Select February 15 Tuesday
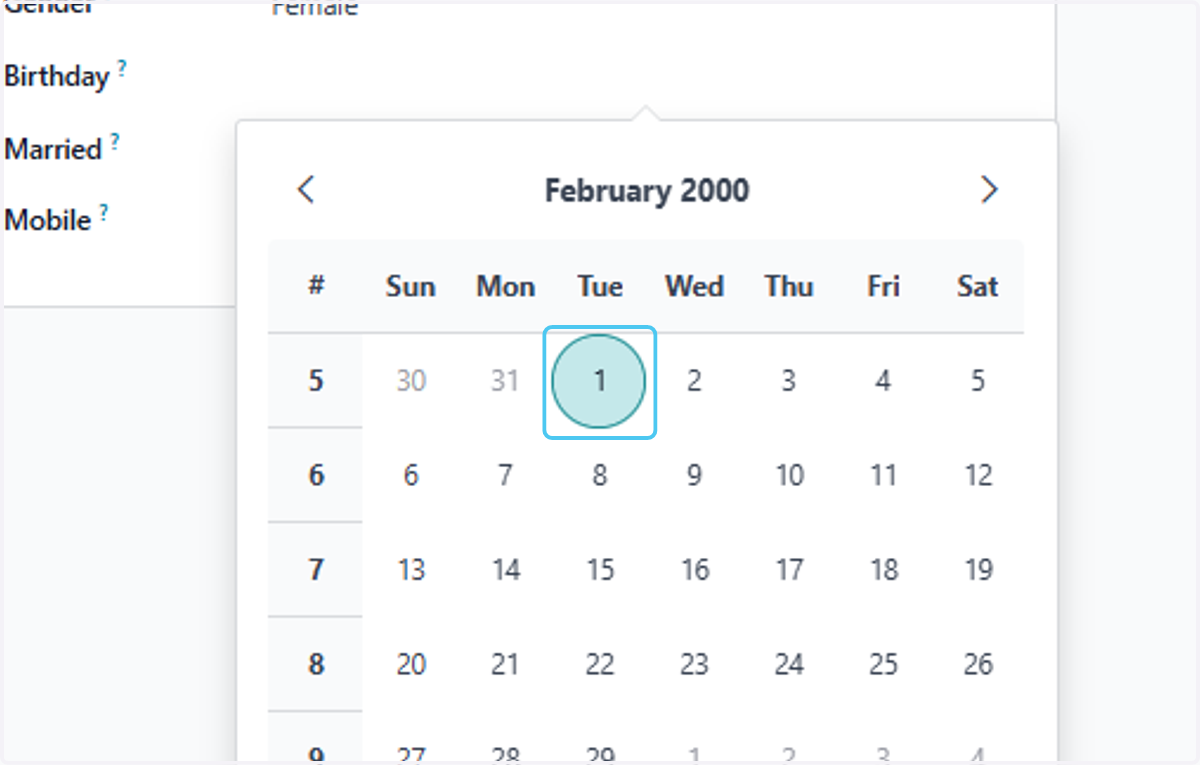The image size is (1200, 765). (x=599, y=570)
